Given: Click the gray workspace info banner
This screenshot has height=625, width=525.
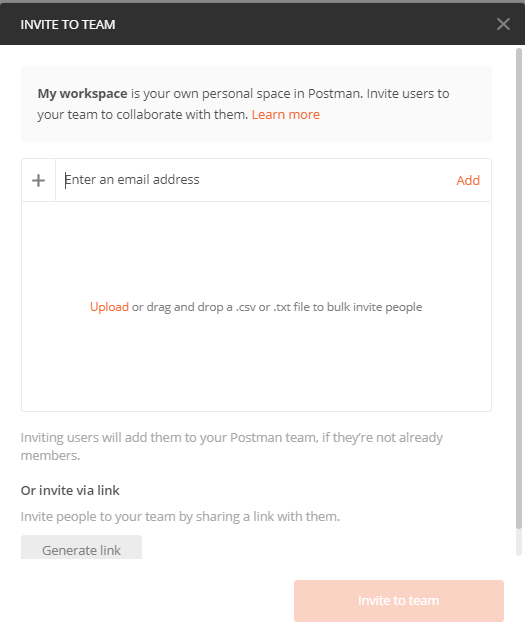Looking at the screenshot, I should tap(256, 104).
